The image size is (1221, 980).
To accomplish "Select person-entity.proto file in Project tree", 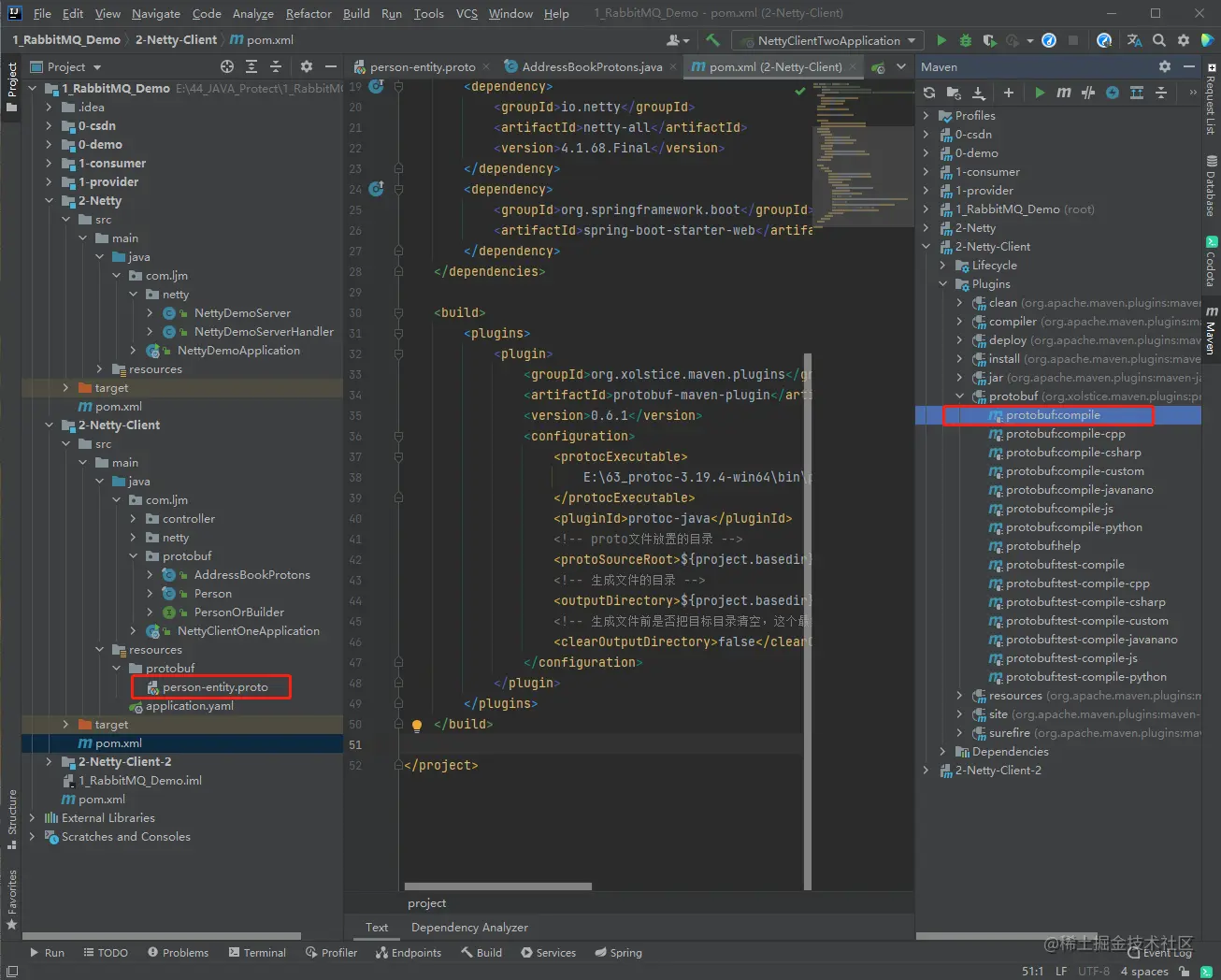I will [215, 687].
